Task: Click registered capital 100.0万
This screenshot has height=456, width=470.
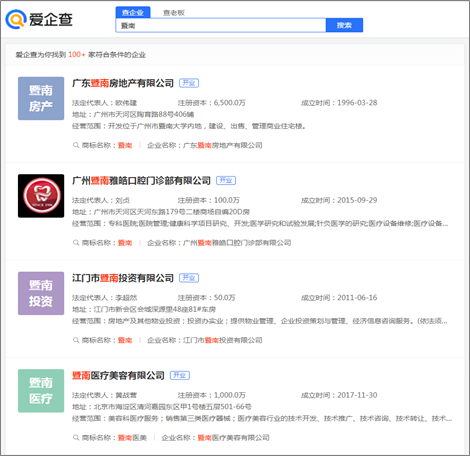Action: [227, 200]
